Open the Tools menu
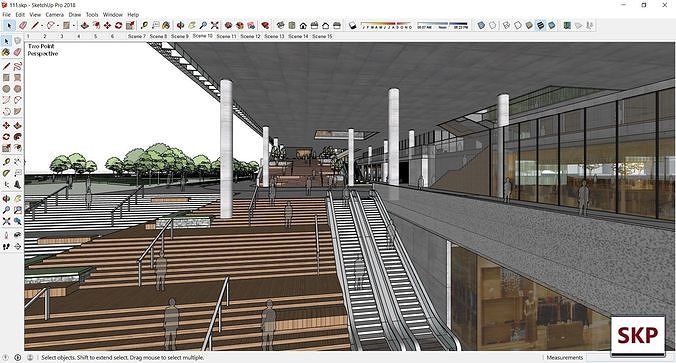 click(92, 15)
